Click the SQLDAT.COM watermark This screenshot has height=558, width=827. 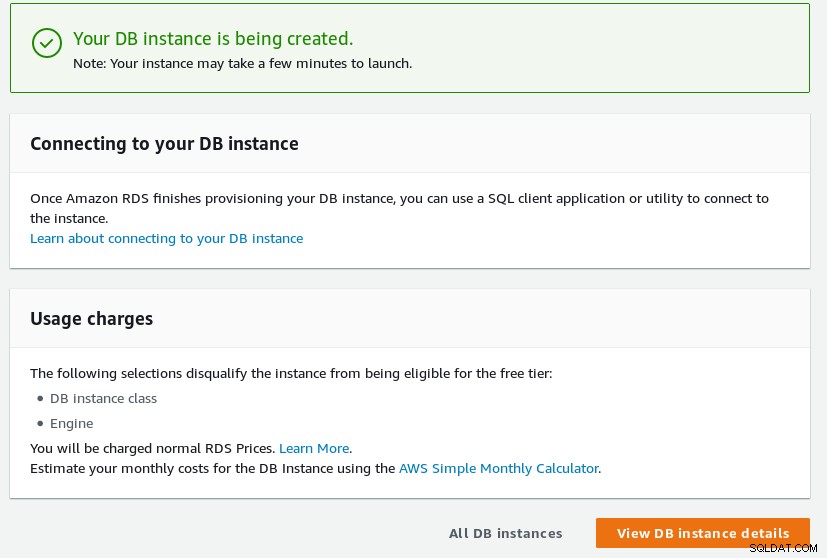783,549
